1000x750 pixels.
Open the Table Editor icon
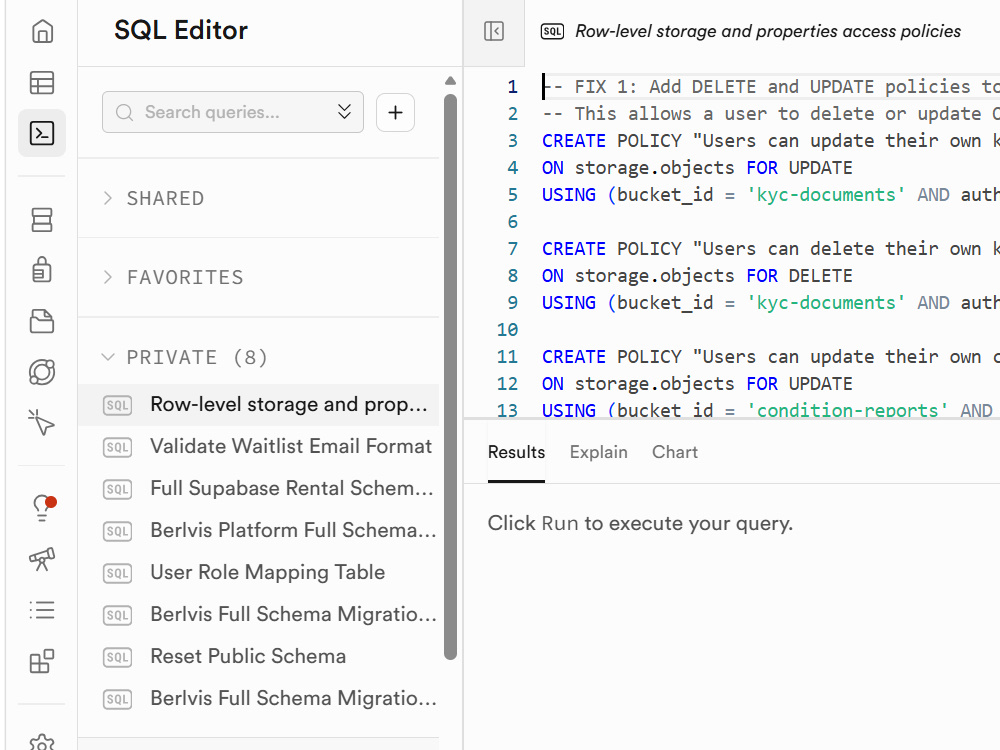pos(42,82)
